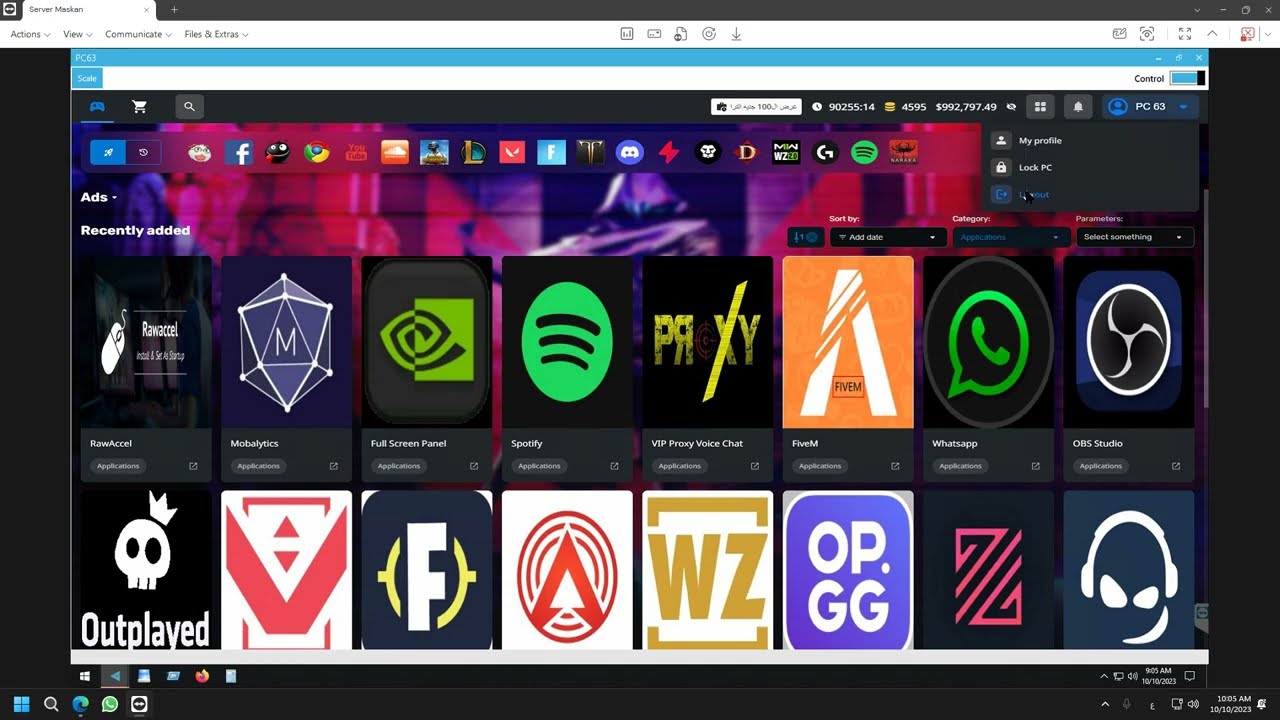This screenshot has height=720, width=1280.
Task: Launch Fortnite from the quick bar
Action: pos(551,153)
